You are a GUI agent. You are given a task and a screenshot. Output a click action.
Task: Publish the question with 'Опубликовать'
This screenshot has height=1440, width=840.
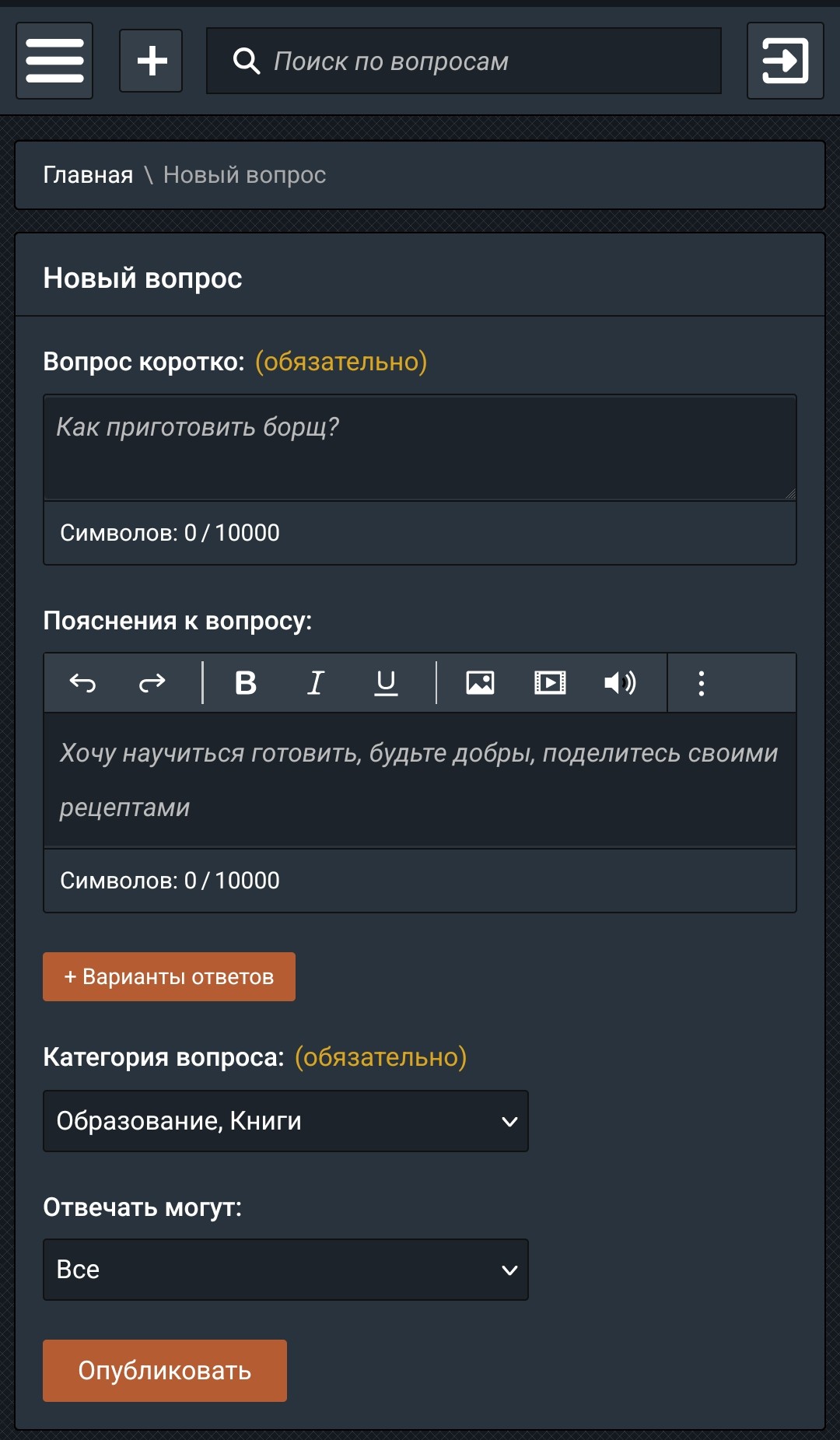coord(164,1371)
